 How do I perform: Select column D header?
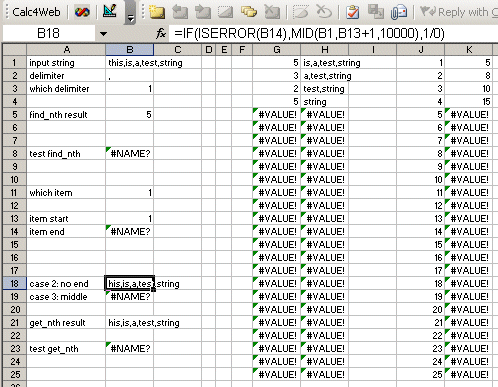pos(209,50)
